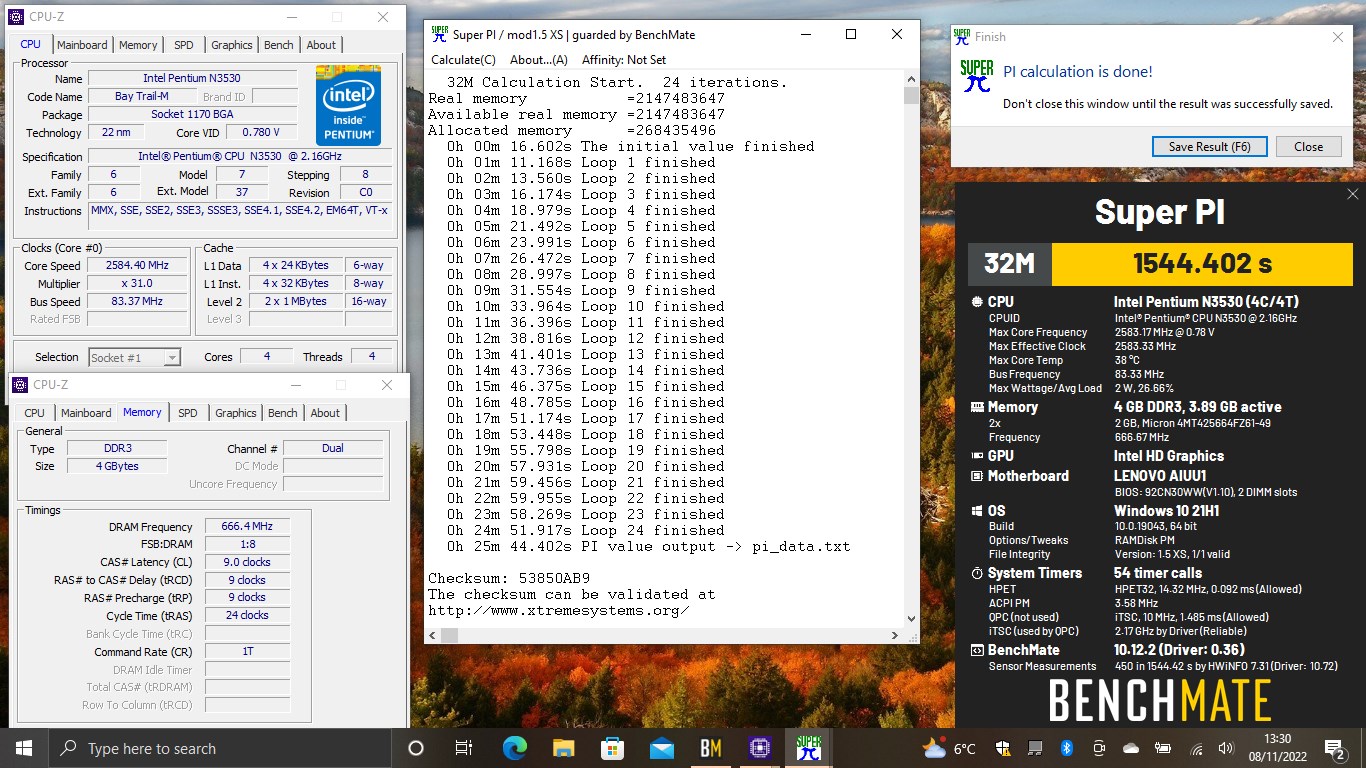1366x768 pixels.
Task: Click Super PI window title icon
Action: (439, 34)
